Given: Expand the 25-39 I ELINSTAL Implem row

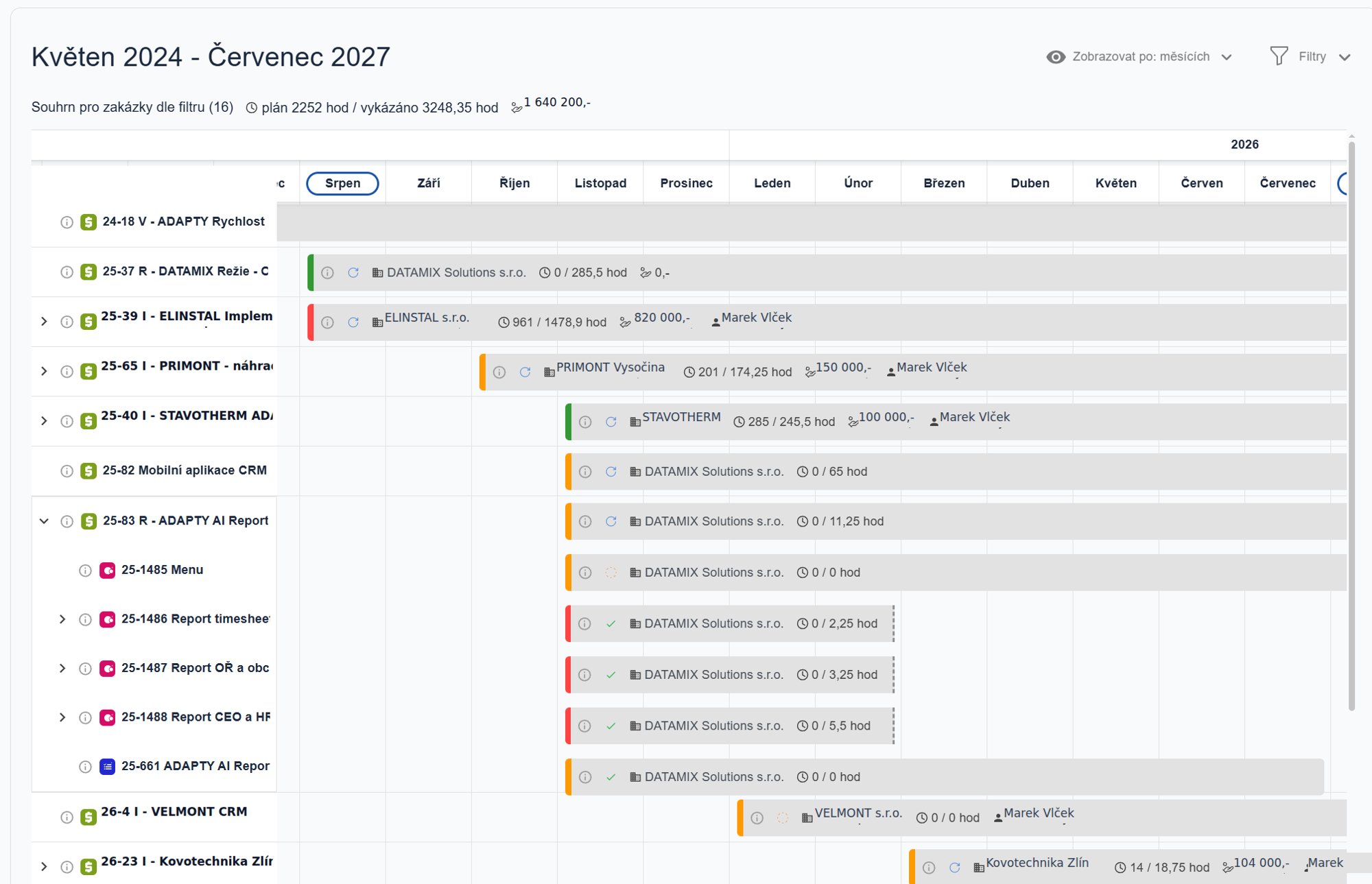Looking at the screenshot, I should tap(44, 321).
